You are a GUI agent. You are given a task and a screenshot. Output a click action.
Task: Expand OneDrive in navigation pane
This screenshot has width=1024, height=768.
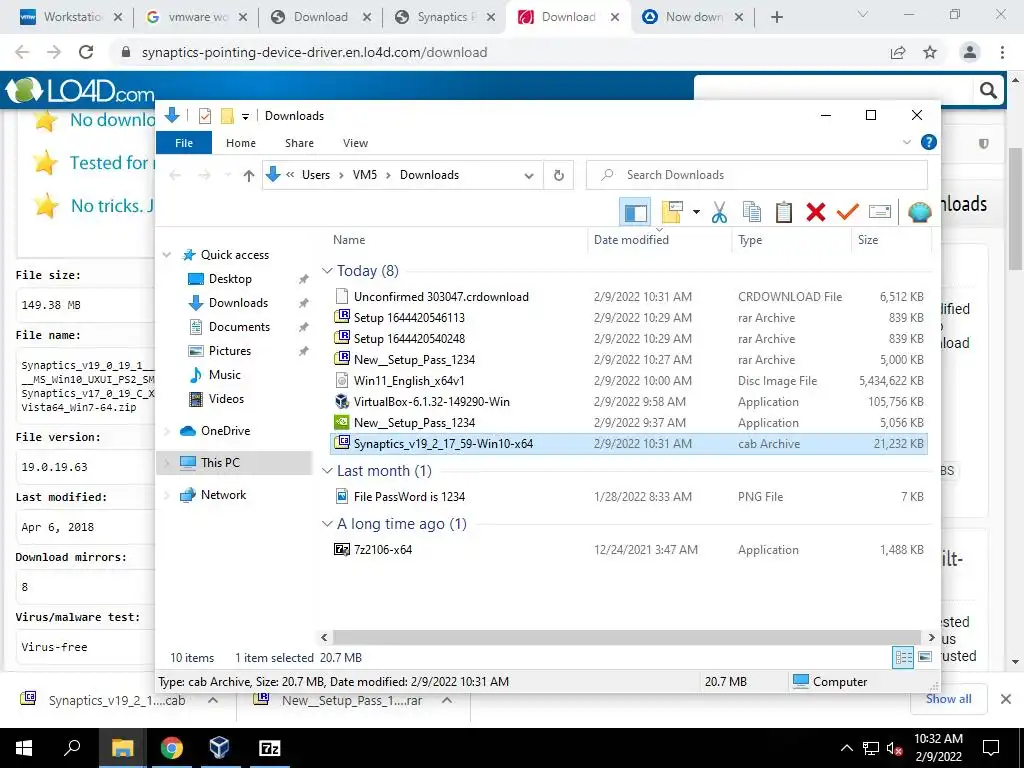coord(167,430)
